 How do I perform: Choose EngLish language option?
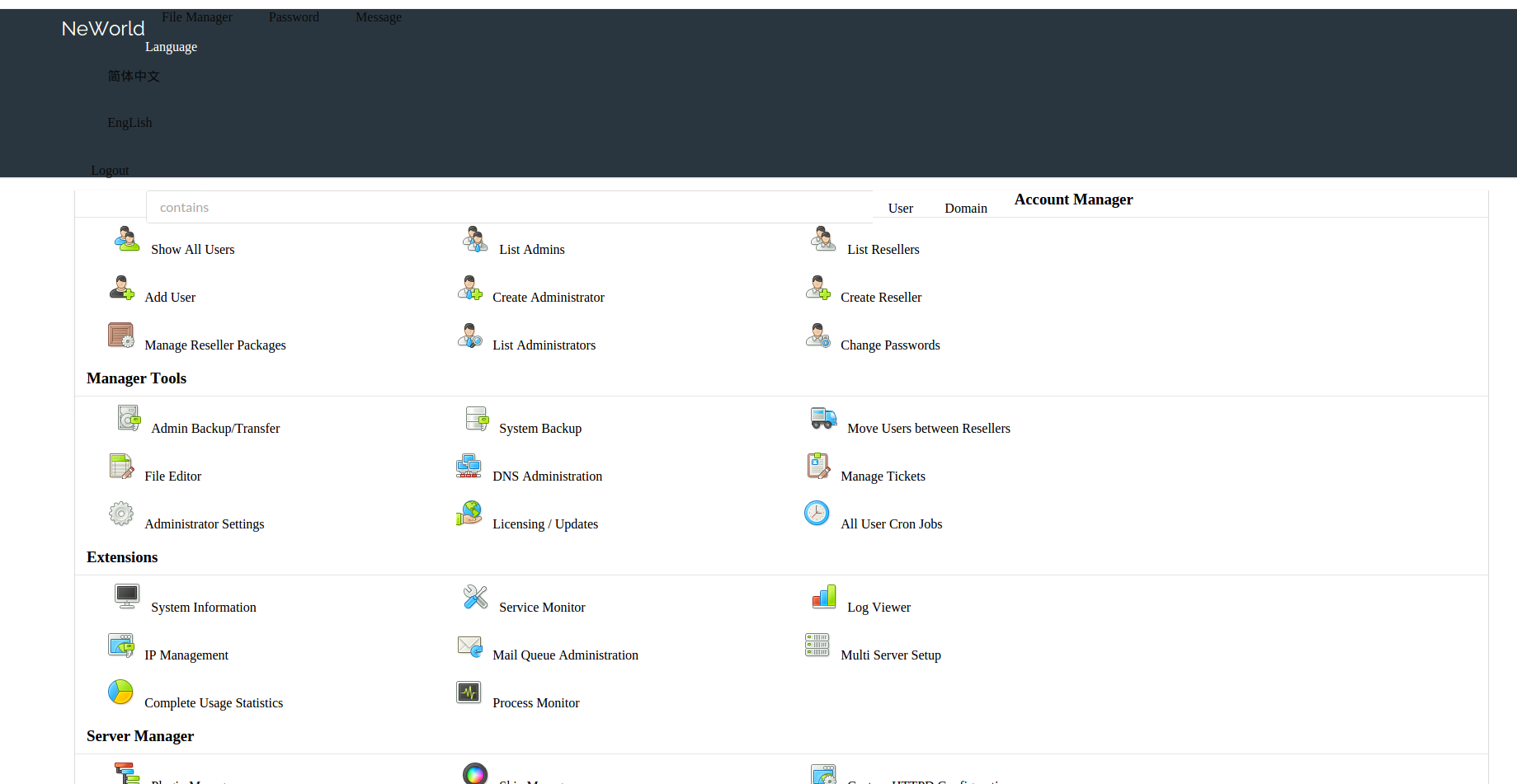click(x=130, y=123)
